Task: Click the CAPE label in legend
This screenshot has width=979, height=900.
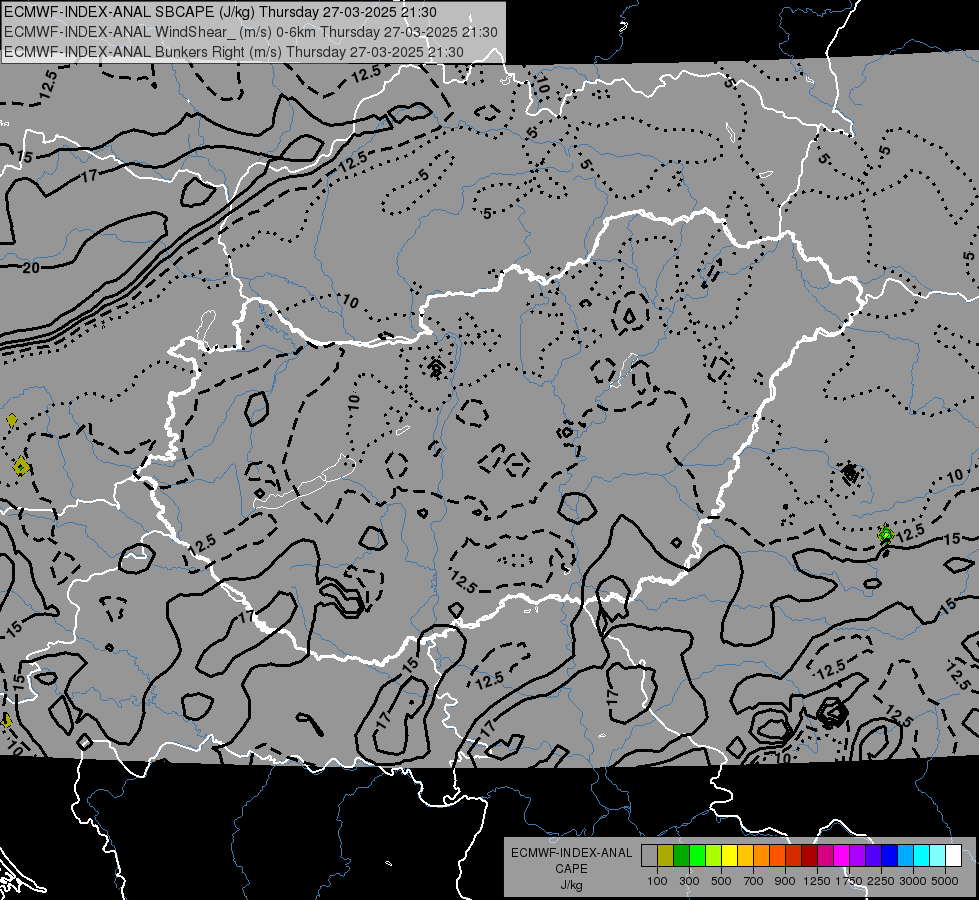Action: pos(571,869)
